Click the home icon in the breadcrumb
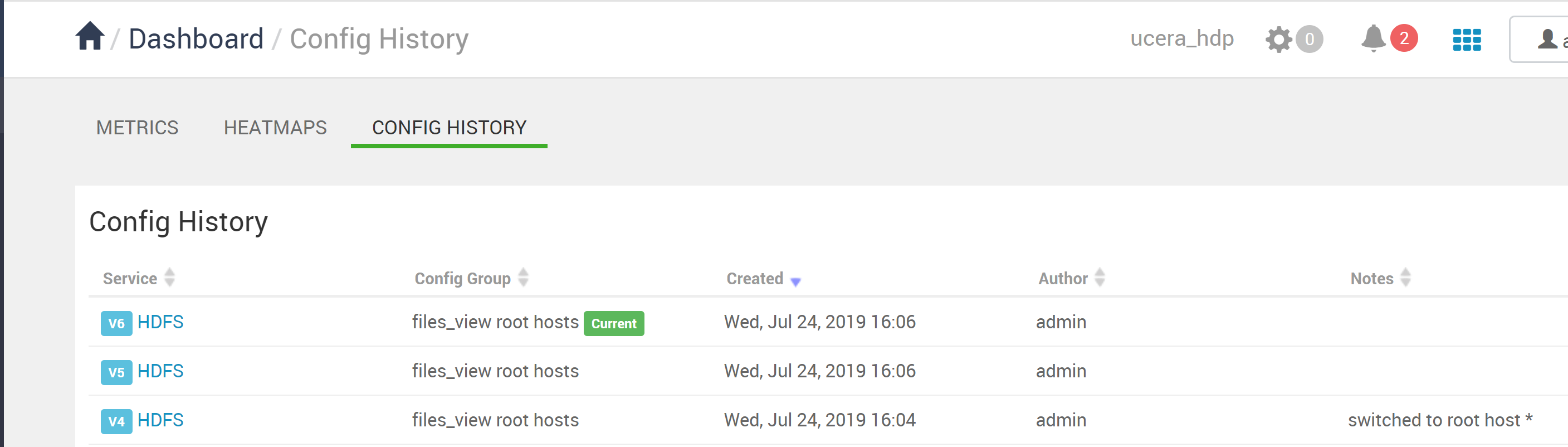Screen dimensions: 1568x447 pos(90,38)
